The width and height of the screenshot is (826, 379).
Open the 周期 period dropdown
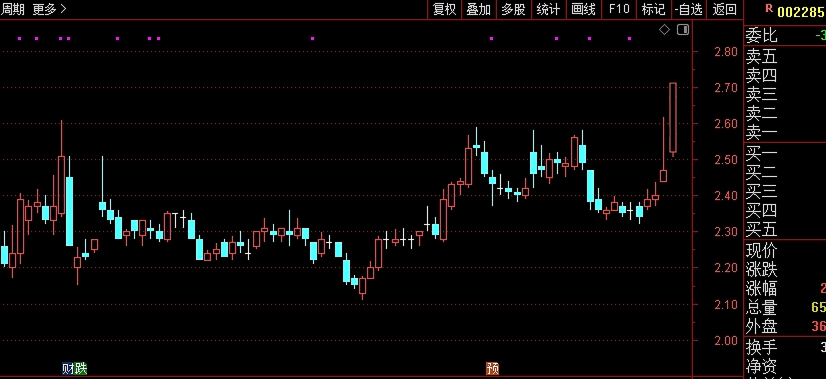point(13,9)
